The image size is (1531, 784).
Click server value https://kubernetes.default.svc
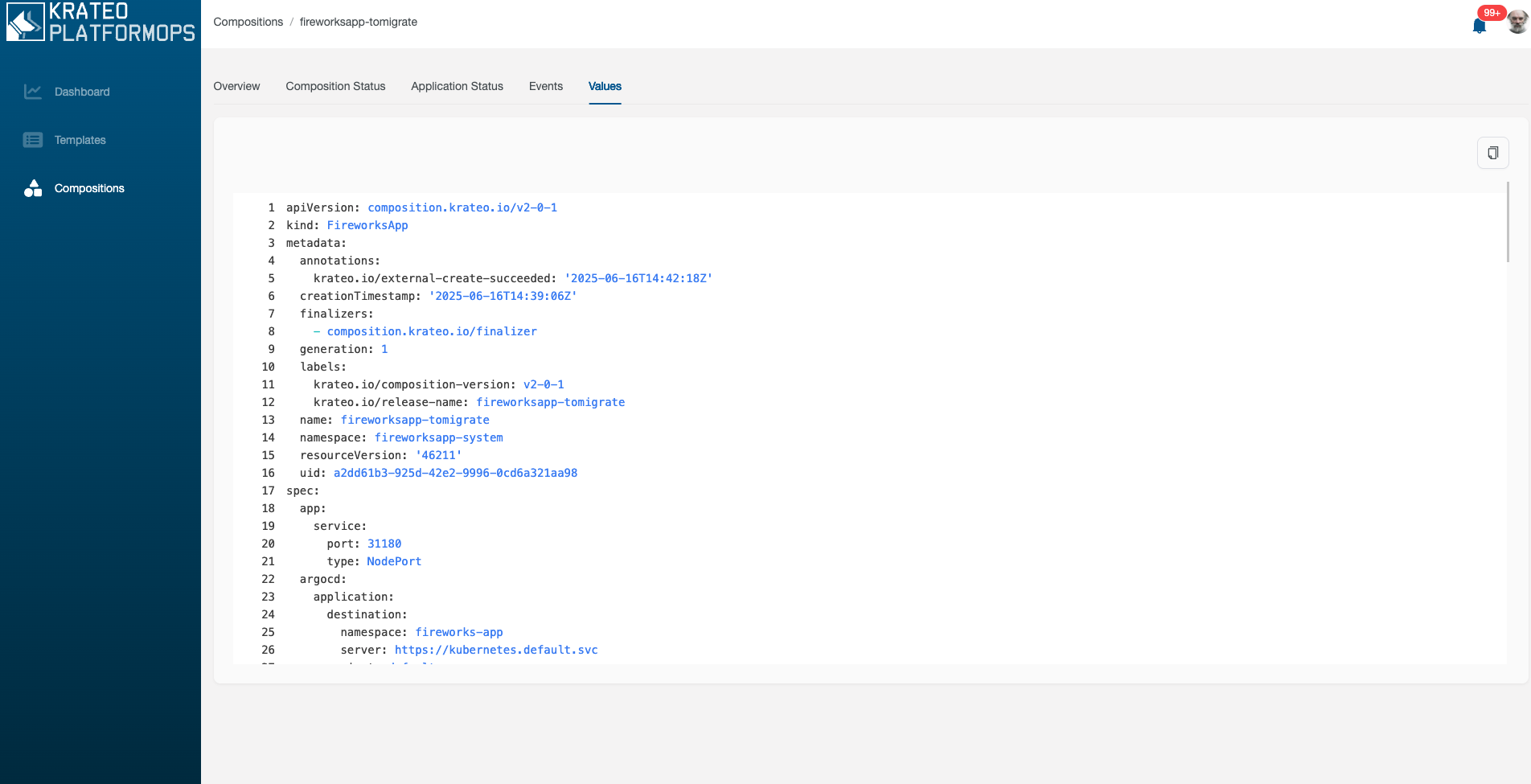pos(496,650)
